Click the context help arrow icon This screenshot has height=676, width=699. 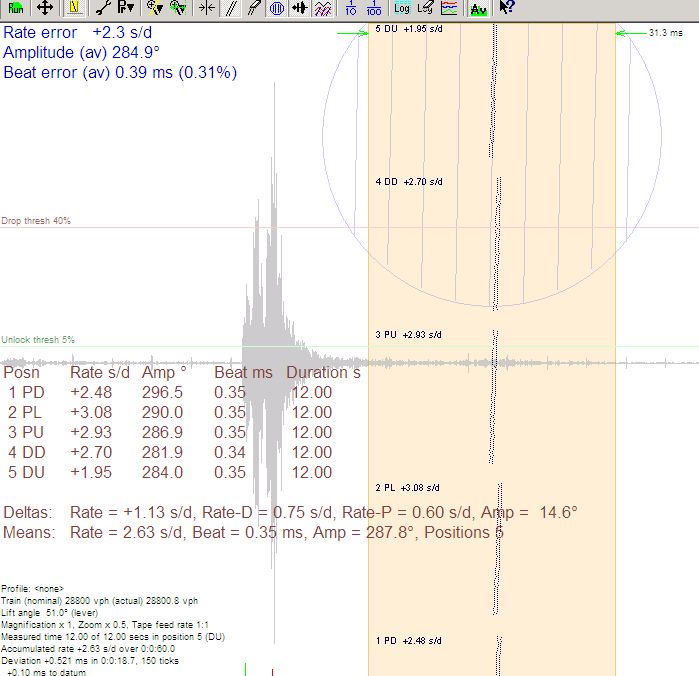pos(507,8)
